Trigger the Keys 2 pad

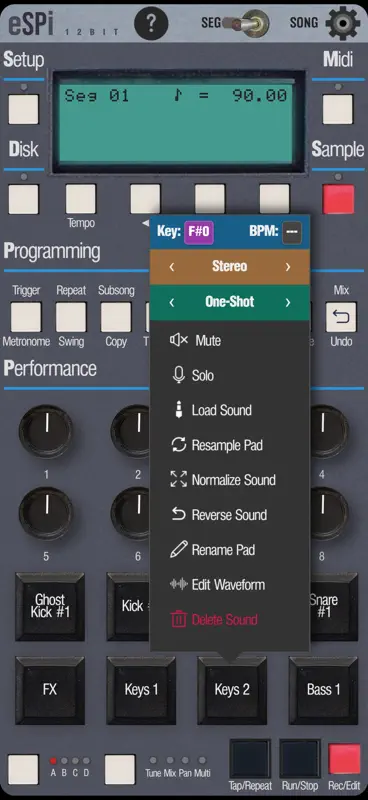pyautogui.click(x=232, y=690)
